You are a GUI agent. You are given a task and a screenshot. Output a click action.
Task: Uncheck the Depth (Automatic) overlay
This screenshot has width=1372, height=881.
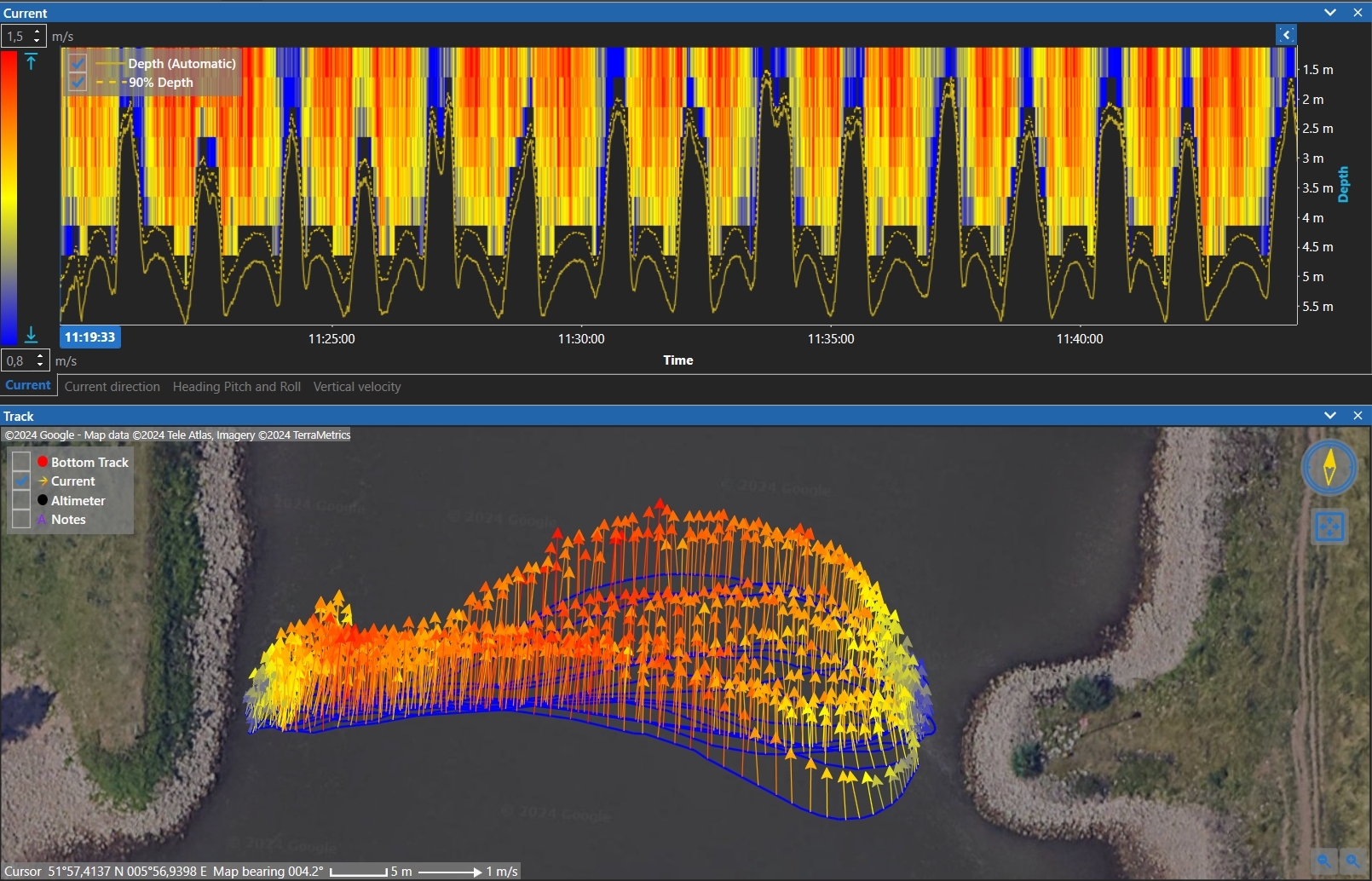(78, 63)
